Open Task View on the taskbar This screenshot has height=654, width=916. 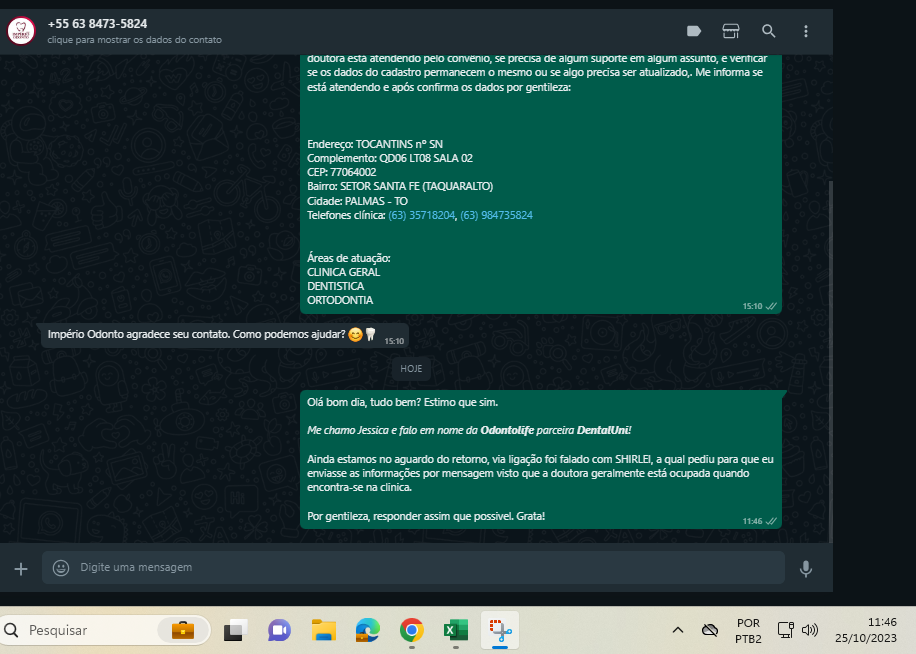[236, 631]
